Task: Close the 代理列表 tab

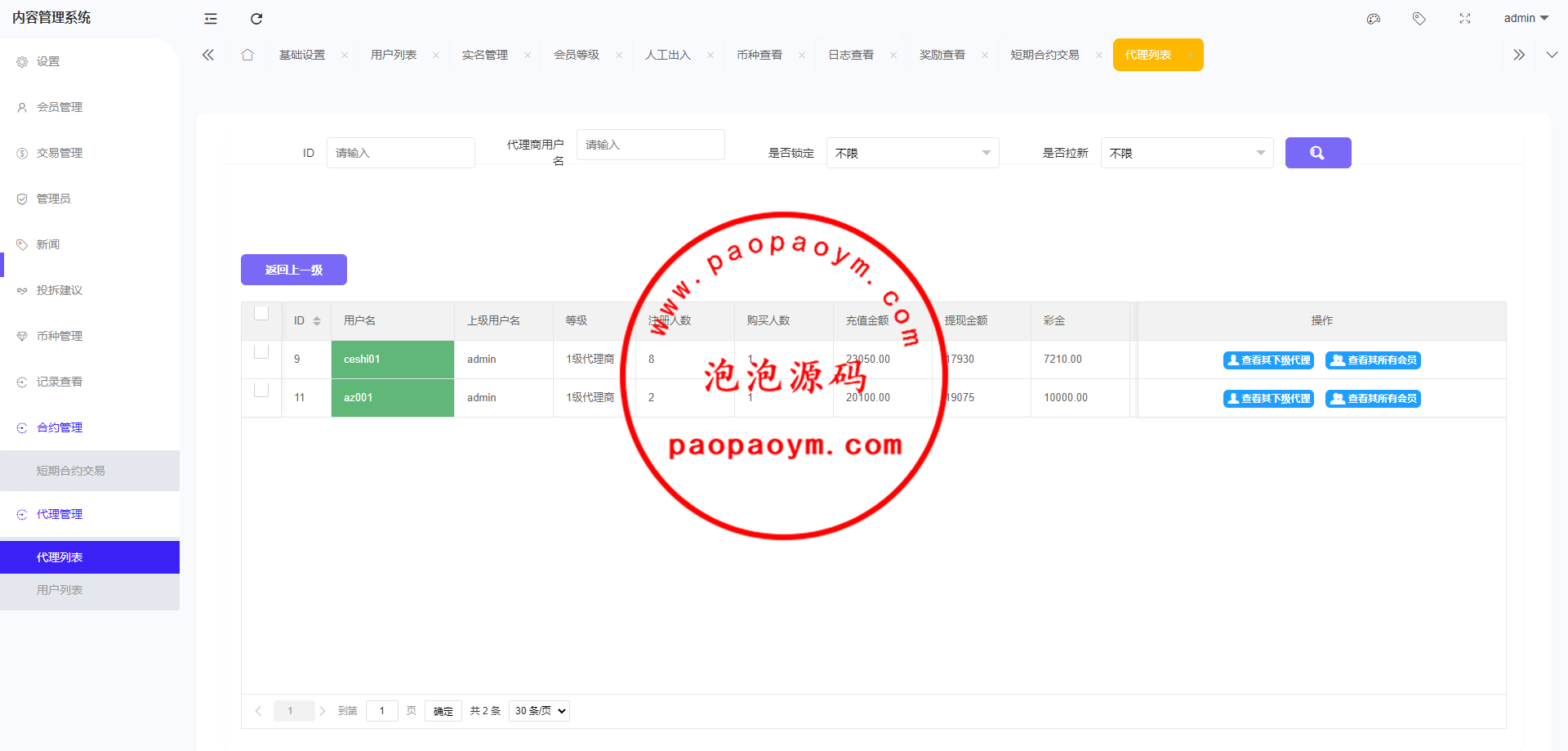Action: coord(1190,56)
